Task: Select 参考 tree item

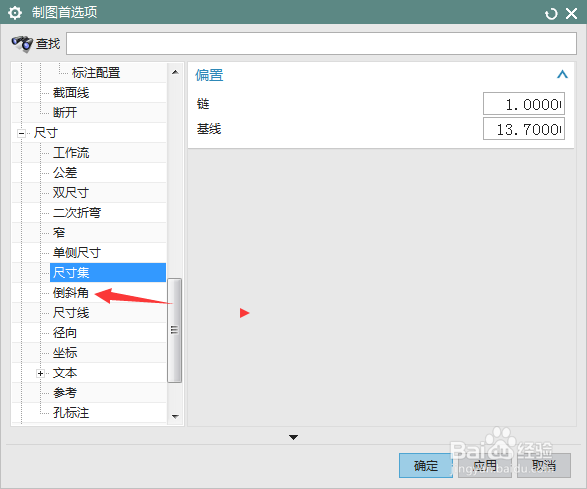Action: tap(65, 392)
